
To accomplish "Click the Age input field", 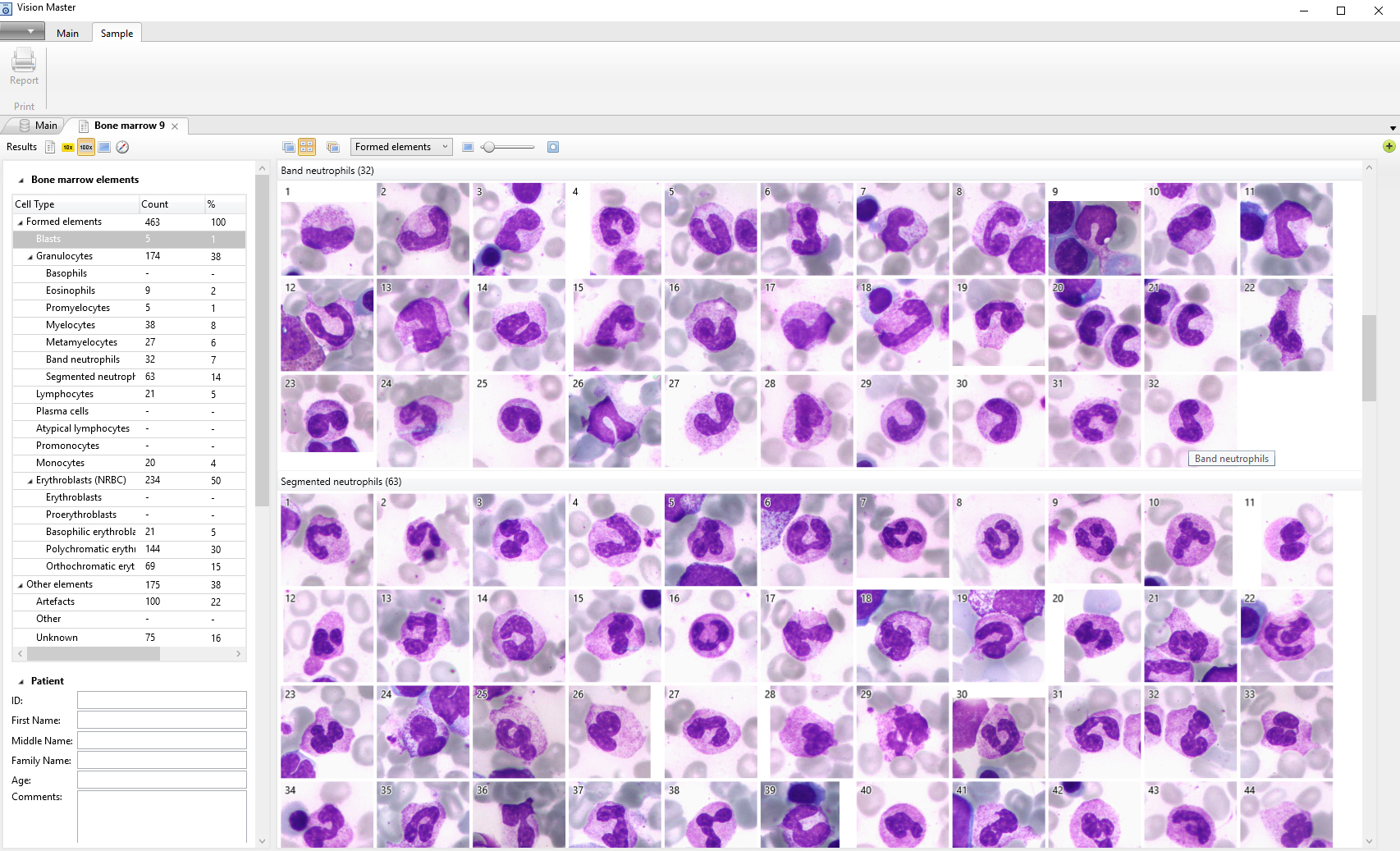I will 162,780.
